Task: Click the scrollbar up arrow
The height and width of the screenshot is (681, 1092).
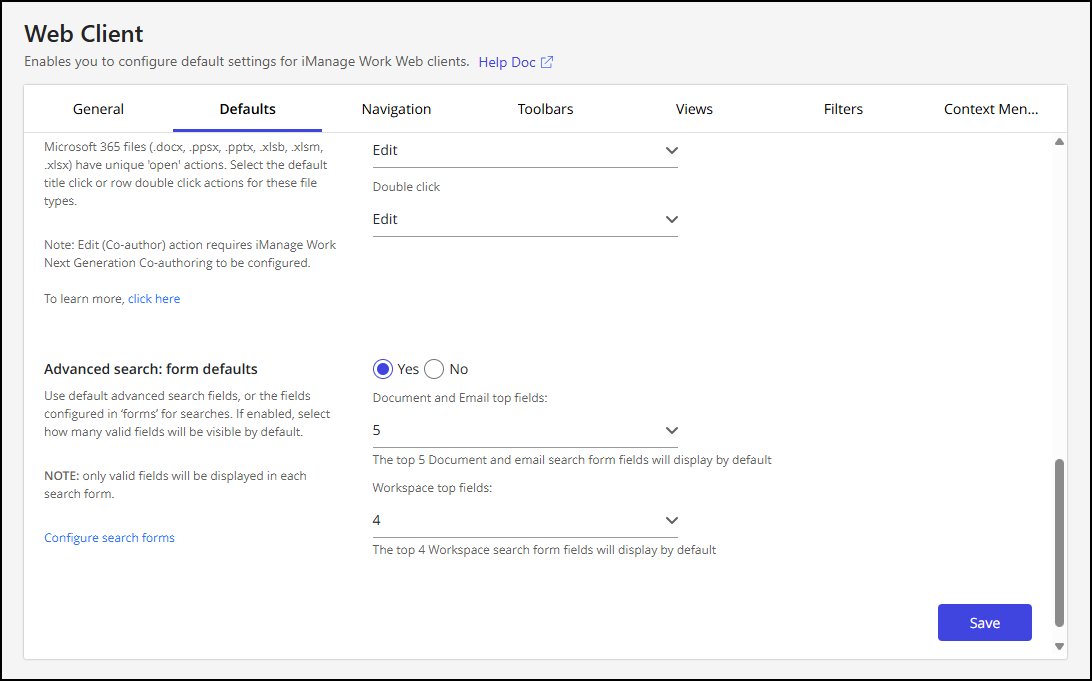Action: [1059, 142]
